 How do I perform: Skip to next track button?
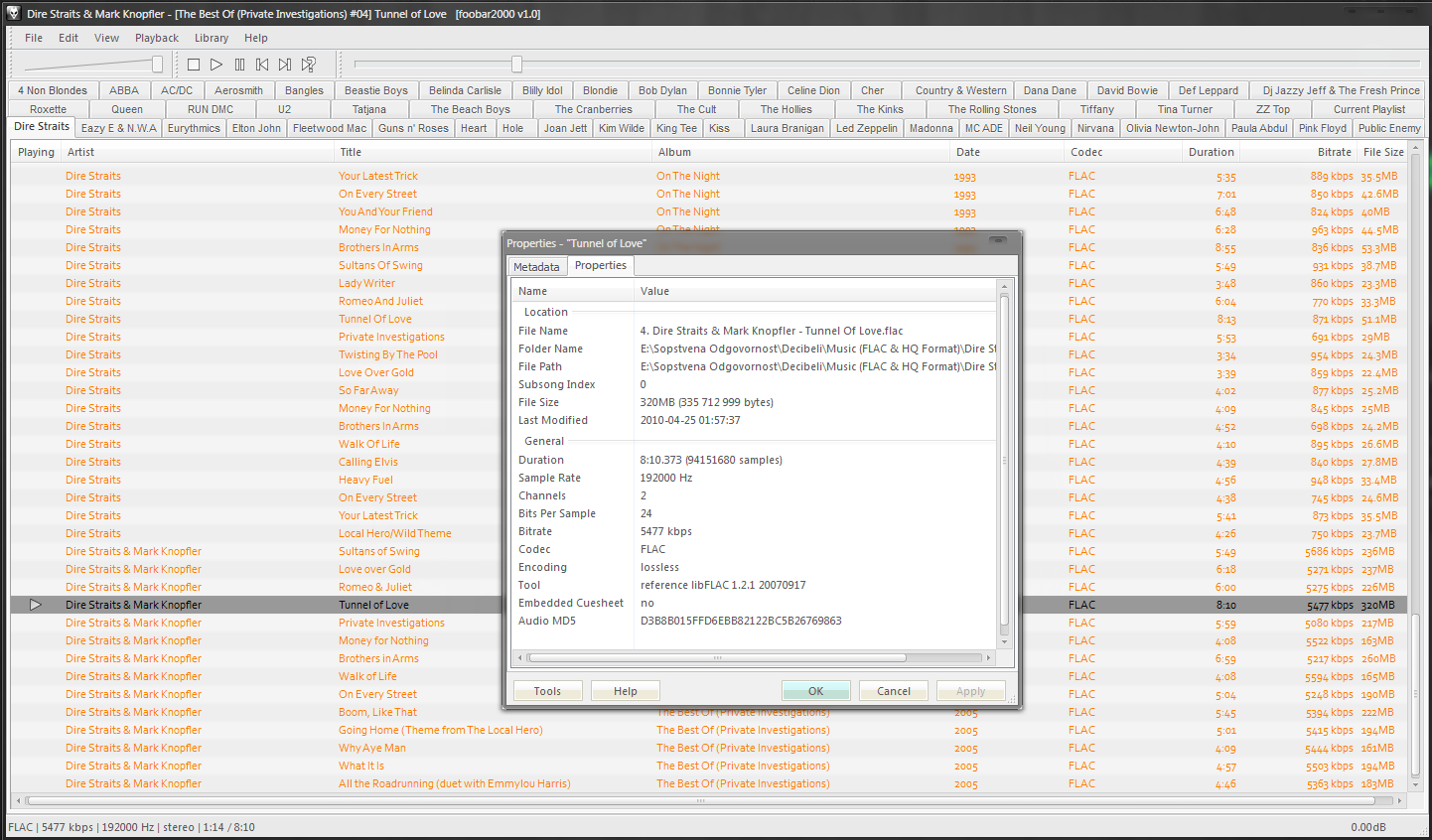click(x=285, y=65)
